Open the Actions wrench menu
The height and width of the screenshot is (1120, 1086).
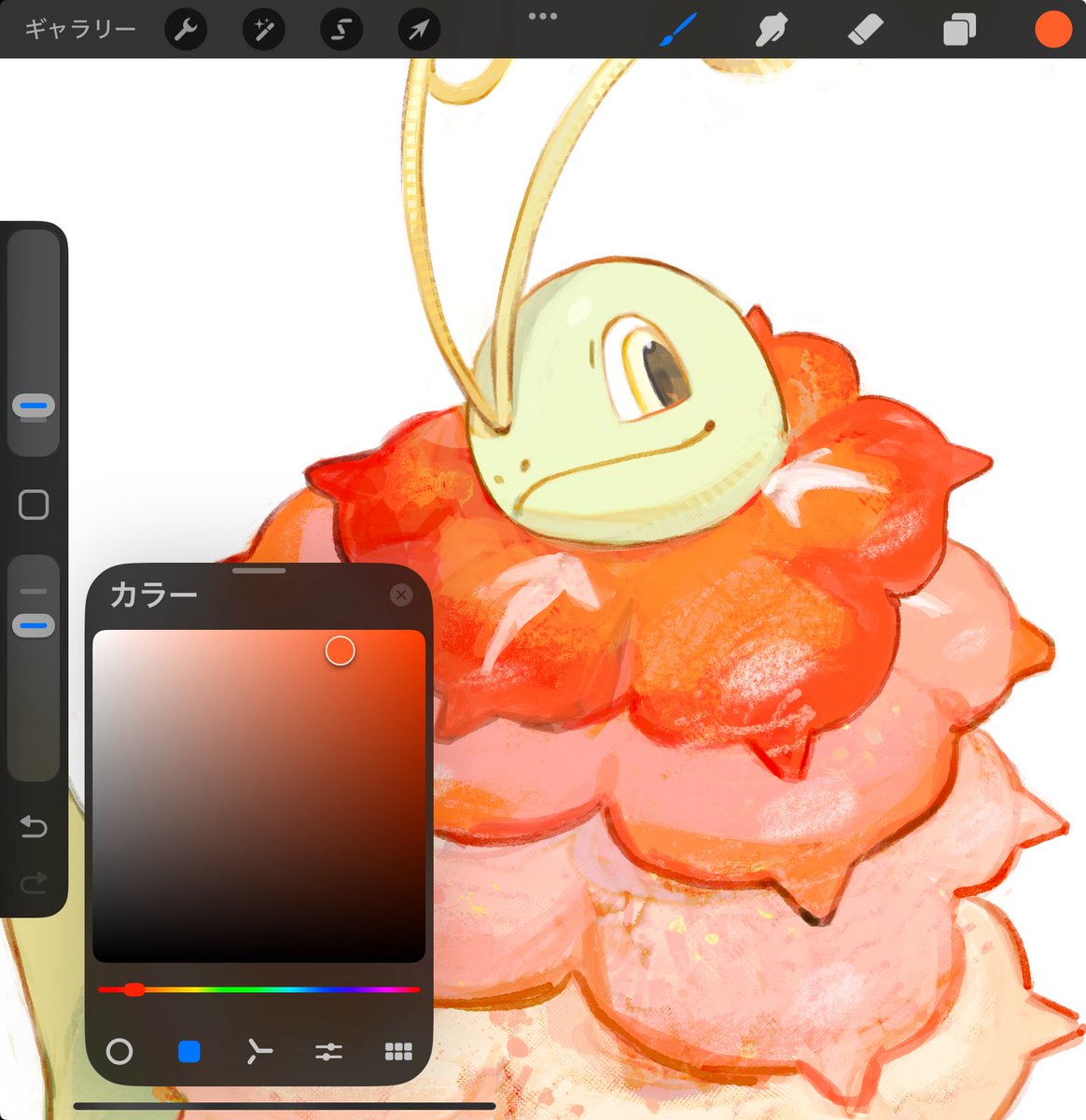[186, 30]
